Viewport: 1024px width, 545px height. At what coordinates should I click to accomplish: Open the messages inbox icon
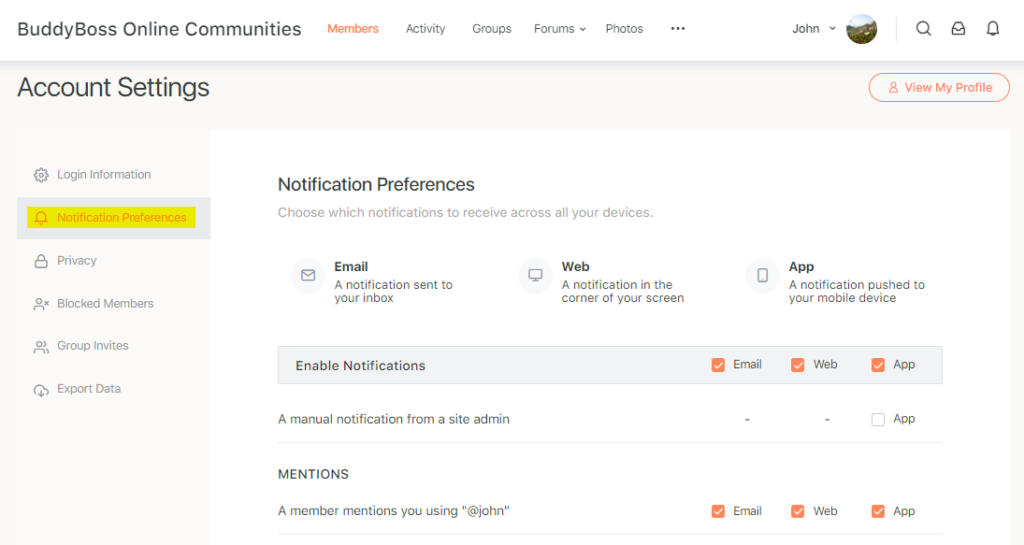click(958, 29)
